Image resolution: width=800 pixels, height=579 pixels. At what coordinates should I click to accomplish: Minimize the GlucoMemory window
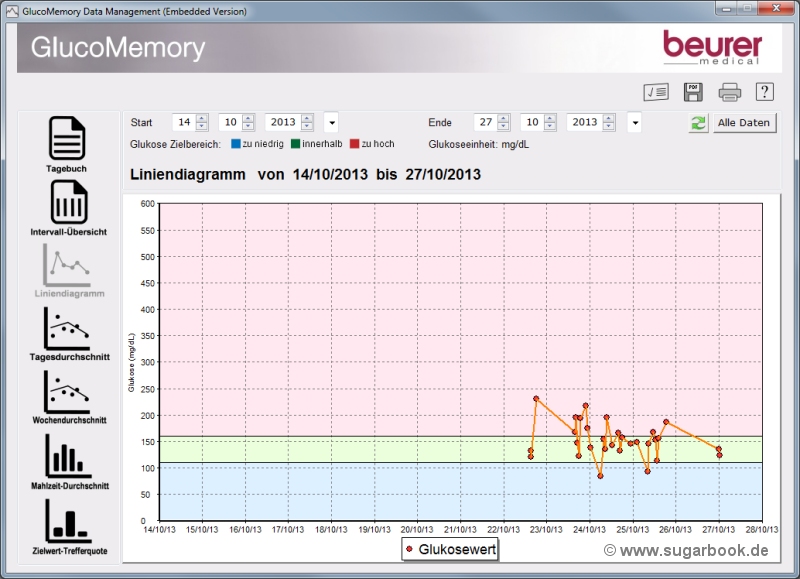[x=727, y=8]
